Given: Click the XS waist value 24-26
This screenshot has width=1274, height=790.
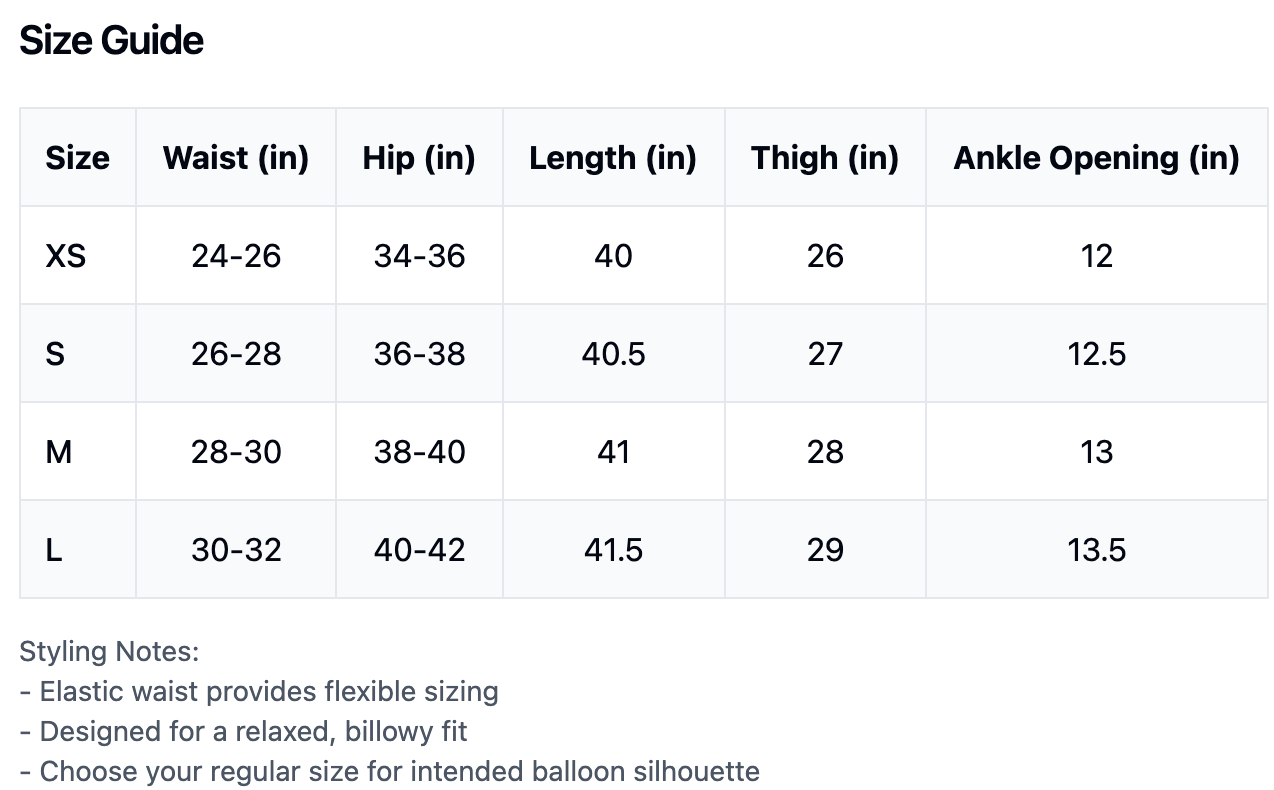Looking at the screenshot, I should point(236,256).
